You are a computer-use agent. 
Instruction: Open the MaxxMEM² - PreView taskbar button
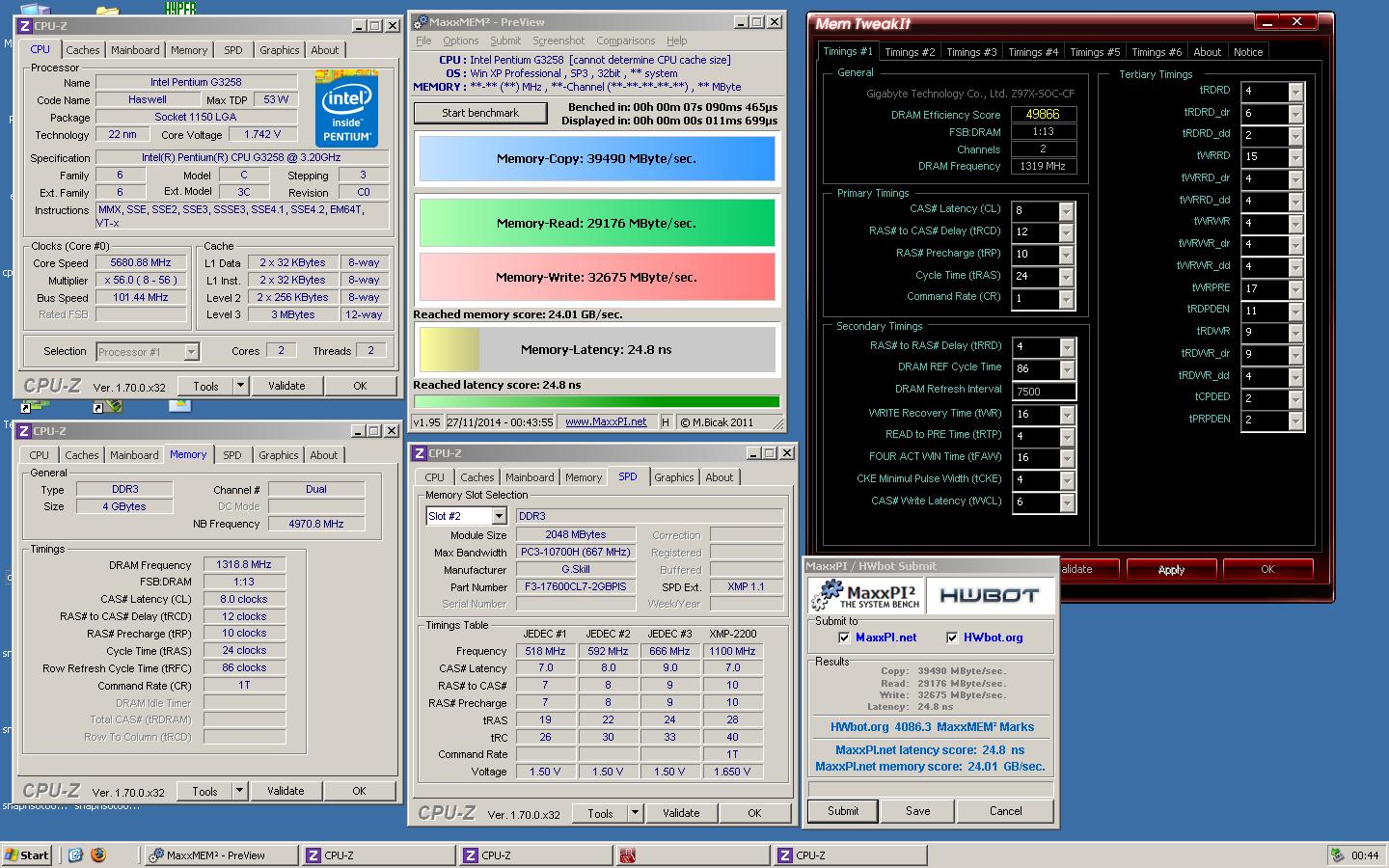click(x=221, y=854)
